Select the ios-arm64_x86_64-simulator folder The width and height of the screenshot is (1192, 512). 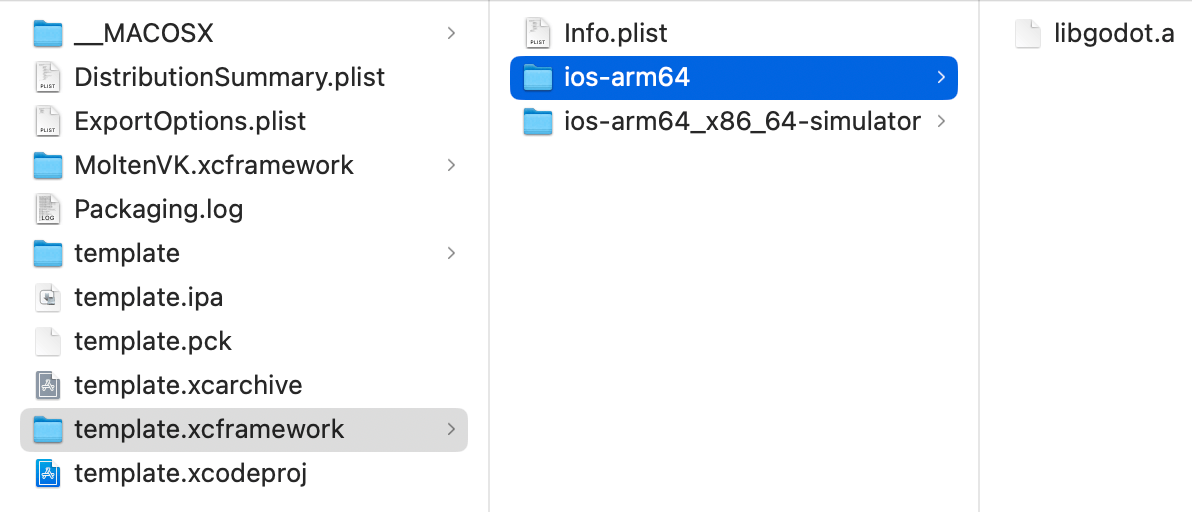click(x=734, y=122)
